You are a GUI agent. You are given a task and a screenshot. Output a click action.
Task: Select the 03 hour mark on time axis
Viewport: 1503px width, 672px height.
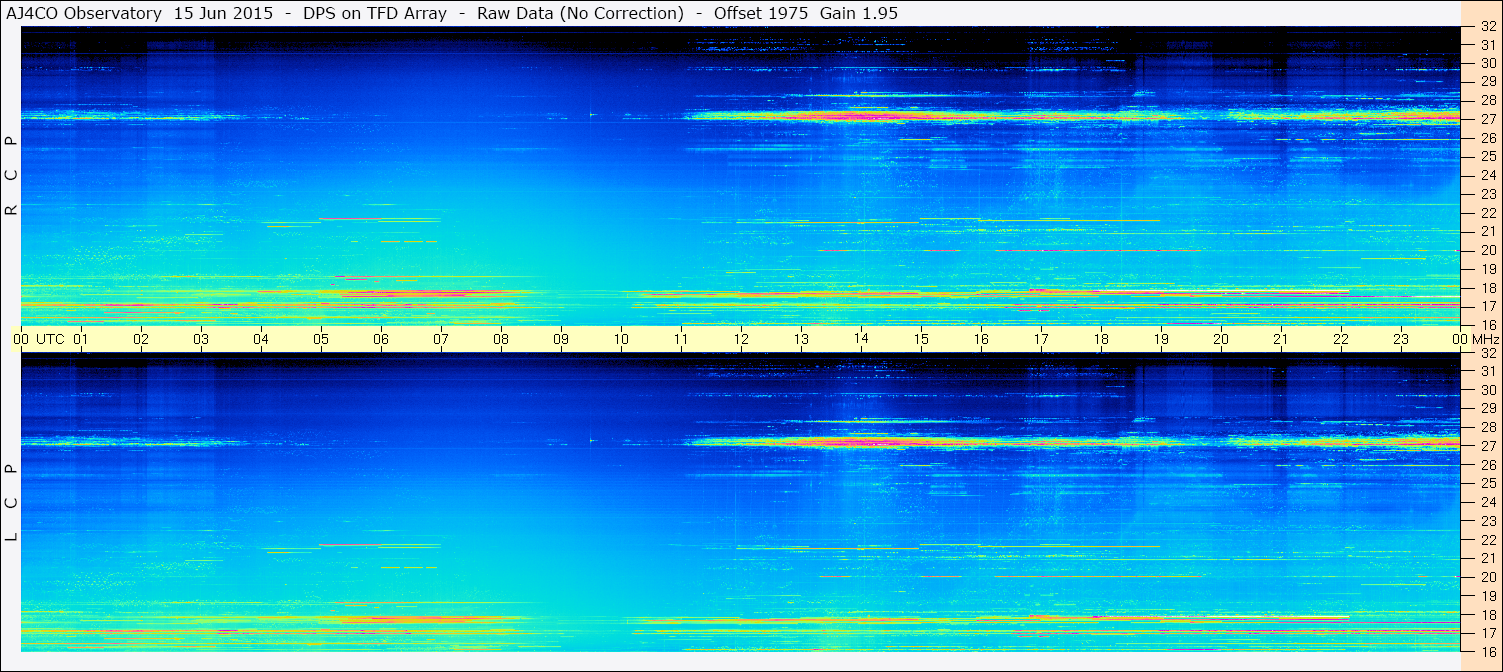[201, 339]
